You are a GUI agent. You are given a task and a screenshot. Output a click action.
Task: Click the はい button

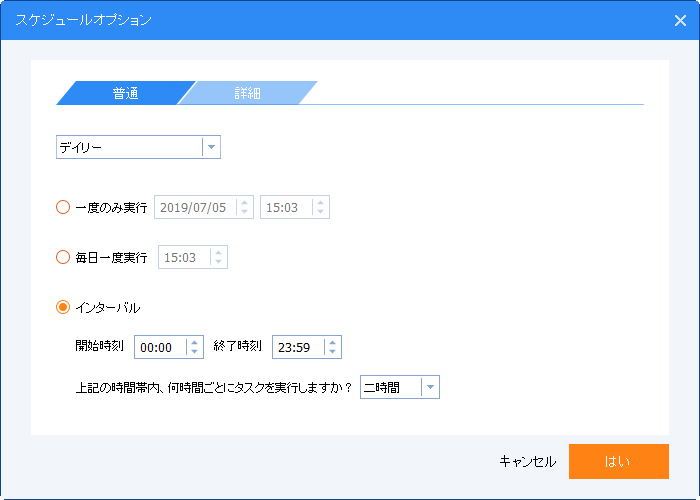pyautogui.click(x=618, y=461)
